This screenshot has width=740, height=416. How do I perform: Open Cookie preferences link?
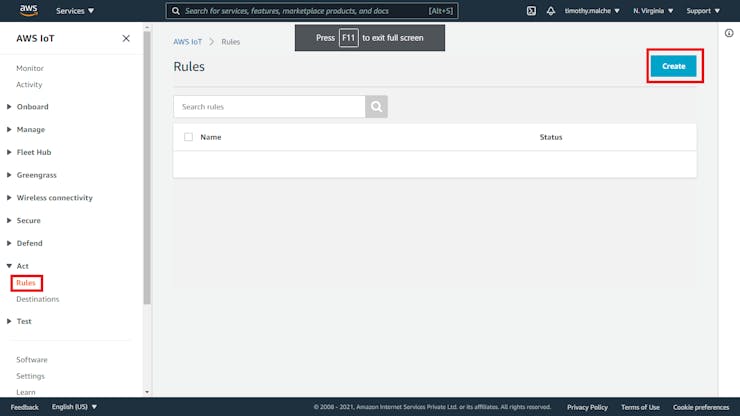701,407
